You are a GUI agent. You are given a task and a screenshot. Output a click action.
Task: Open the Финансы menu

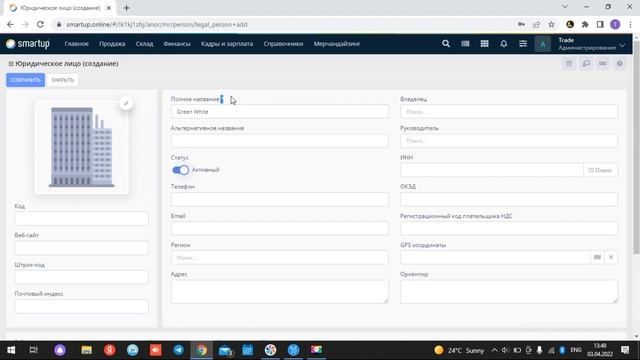click(x=177, y=44)
